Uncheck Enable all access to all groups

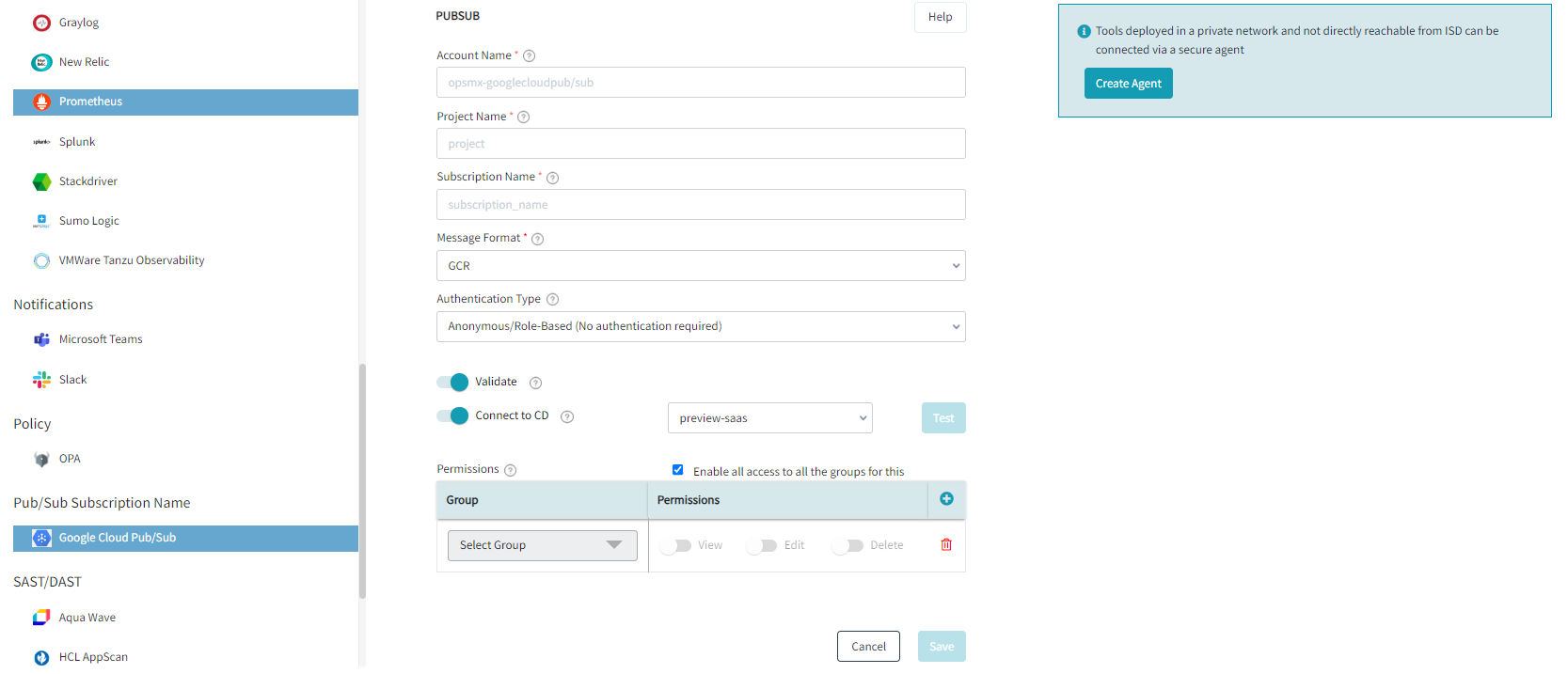pos(677,470)
